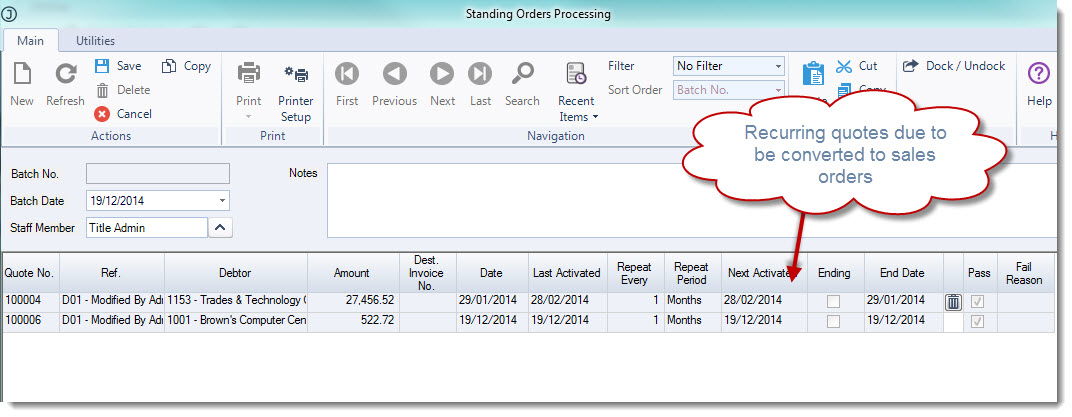The height and width of the screenshot is (417, 1072).
Task: Click trash icon on quote 100004 row
Action: tap(954, 302)
